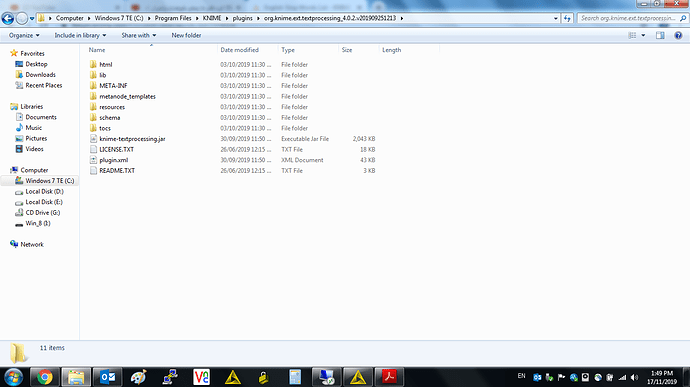Select Computer in the address breadcrumb
This screenshot has height=387, width=690.
point(70,18)
